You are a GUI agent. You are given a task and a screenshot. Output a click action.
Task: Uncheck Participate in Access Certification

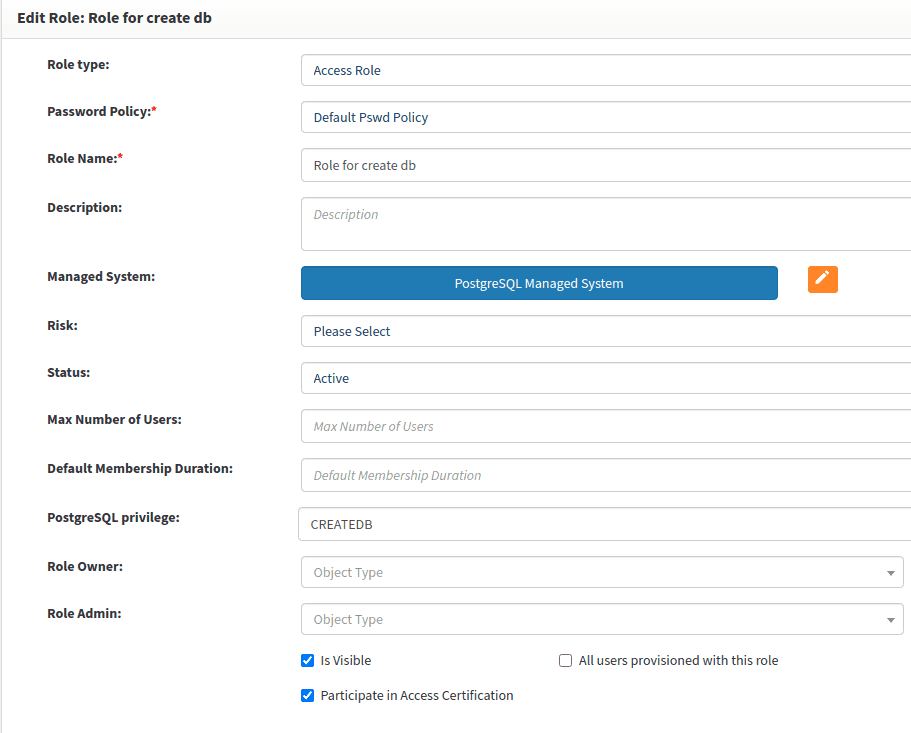[308, 696]
